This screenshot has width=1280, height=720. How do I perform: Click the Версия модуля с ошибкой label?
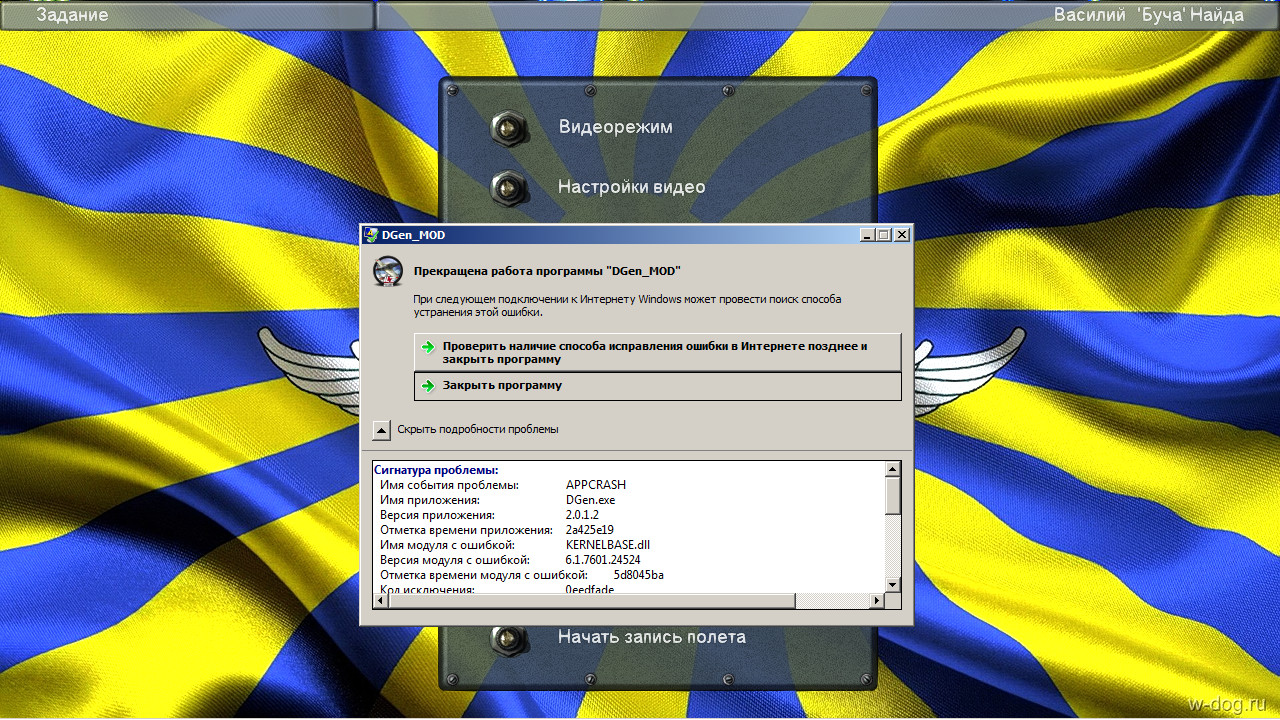(455, 560)
